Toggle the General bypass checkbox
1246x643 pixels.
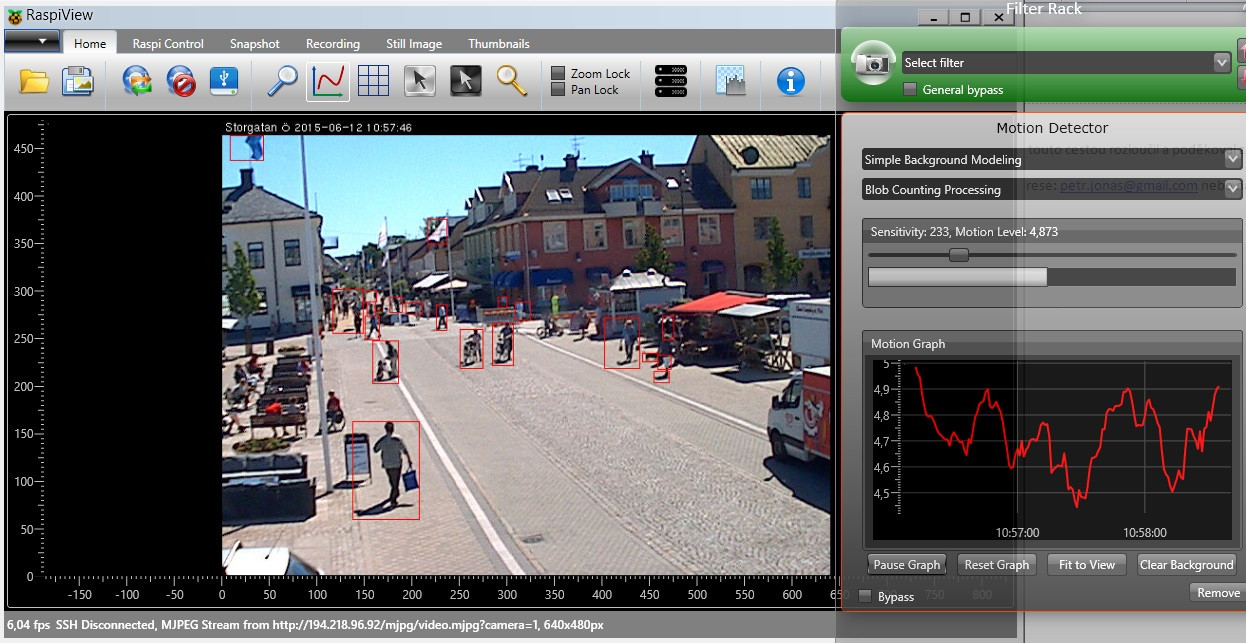click(x=910, y=90)
